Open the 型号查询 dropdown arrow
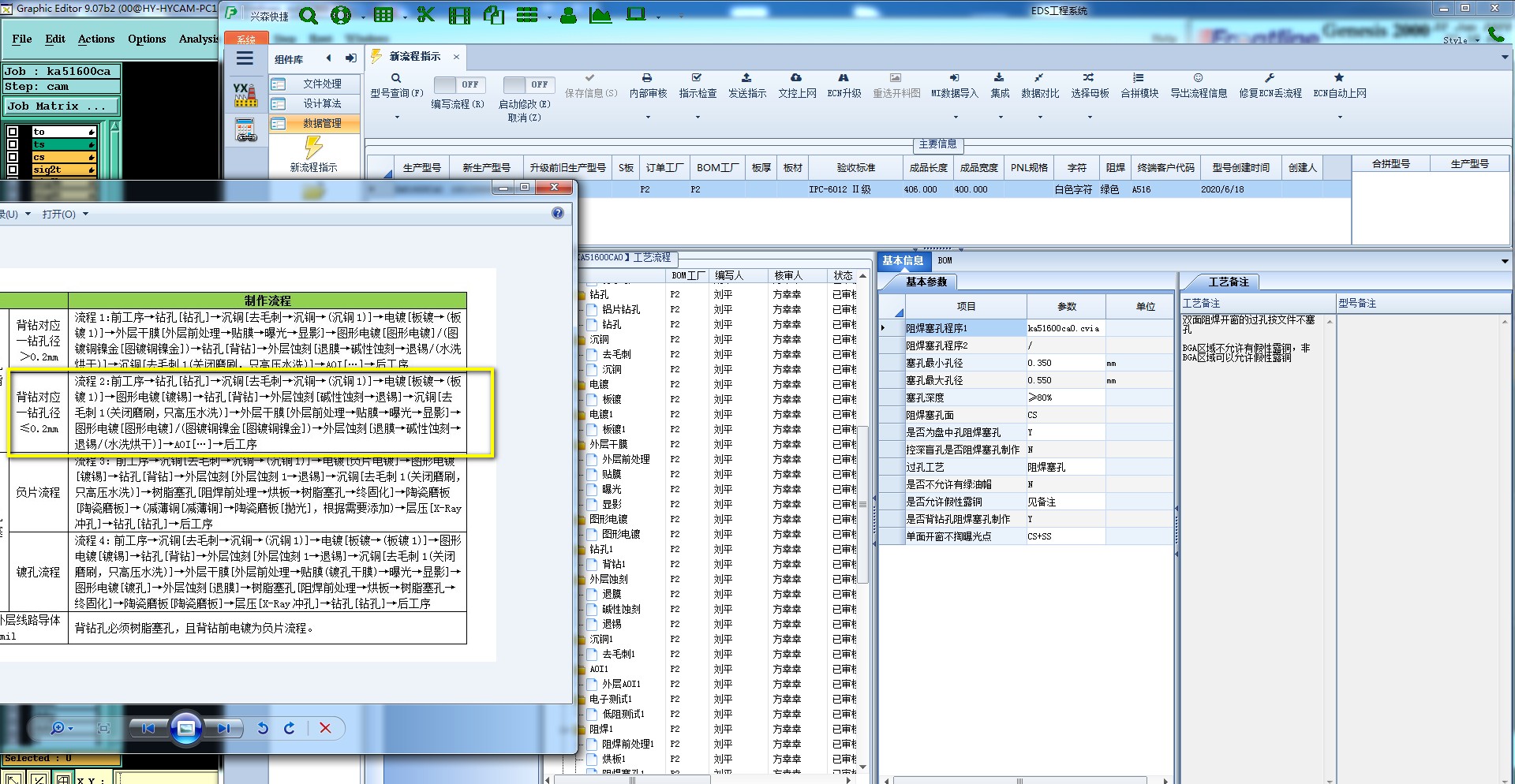 (397, 118)
